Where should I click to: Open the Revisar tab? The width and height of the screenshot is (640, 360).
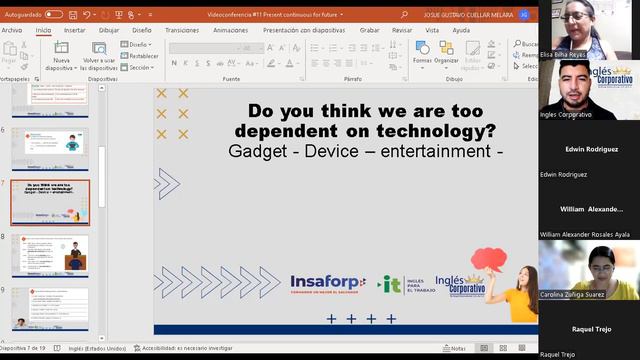point(402,30)
